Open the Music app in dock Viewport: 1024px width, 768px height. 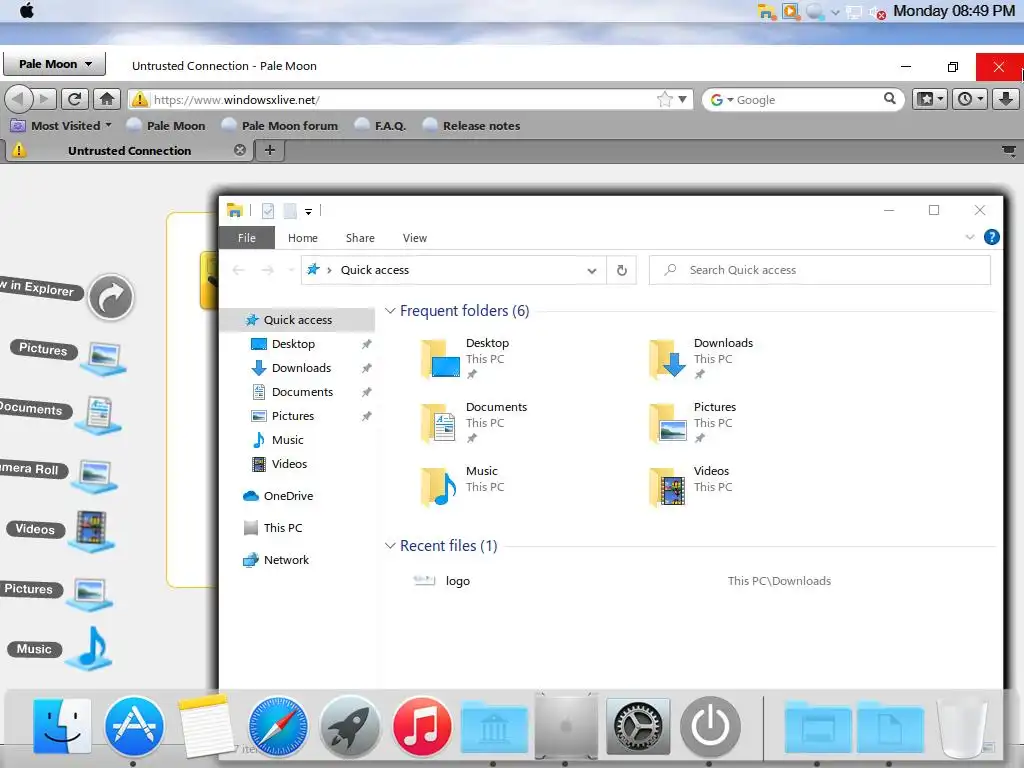coord(422,726)
